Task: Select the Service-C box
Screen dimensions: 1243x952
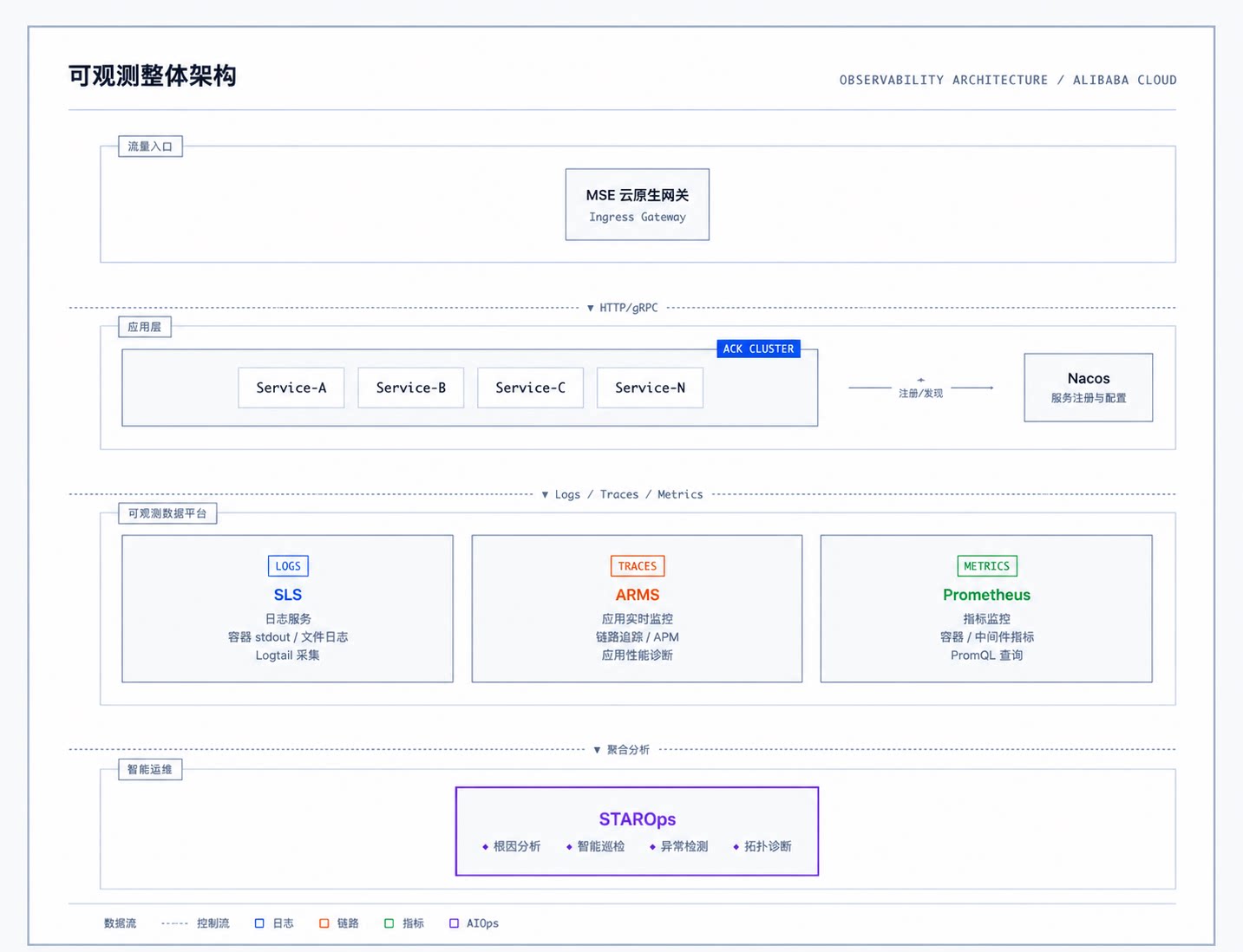Action: (x=530, y=388)
